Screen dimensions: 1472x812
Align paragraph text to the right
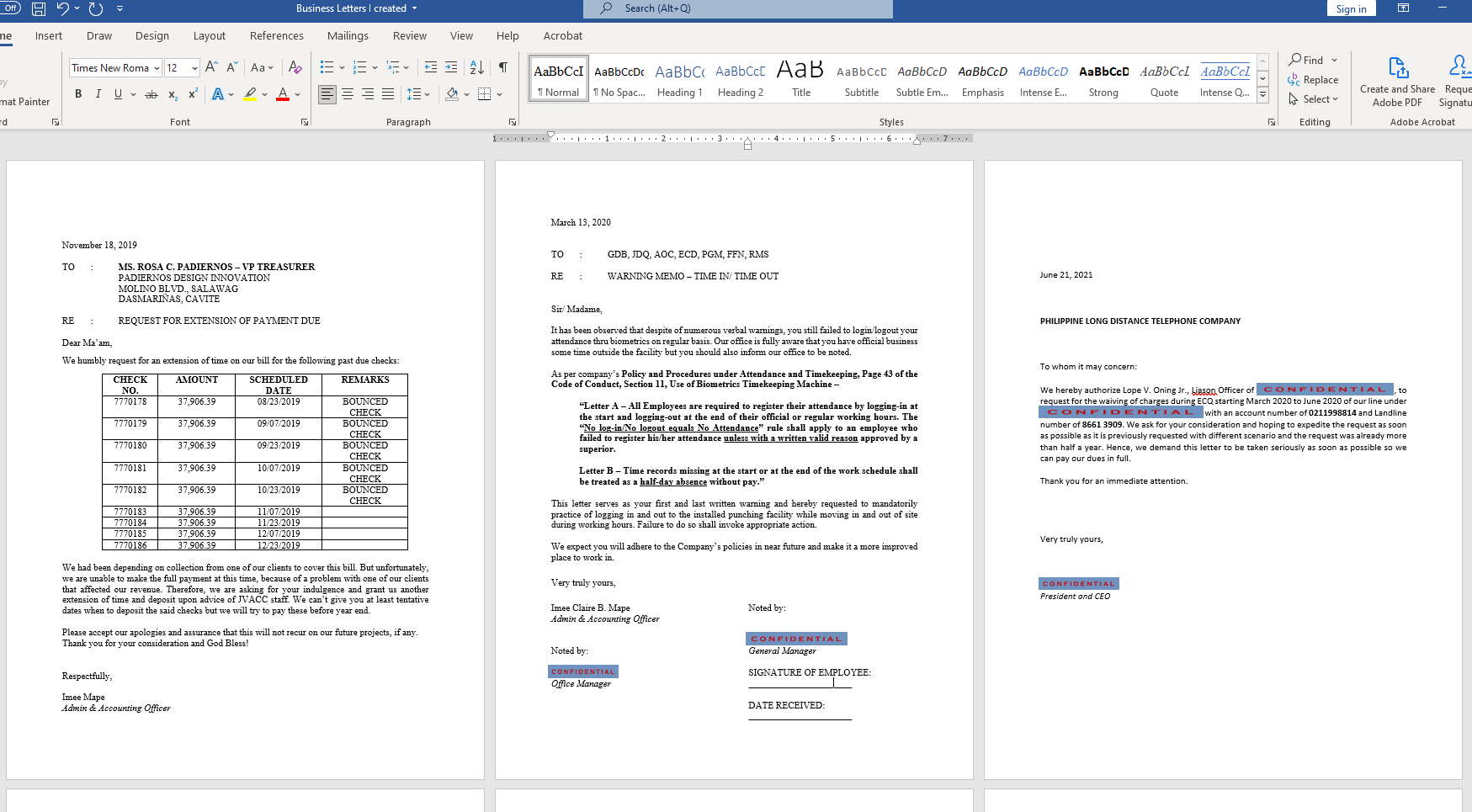(368, 94)
